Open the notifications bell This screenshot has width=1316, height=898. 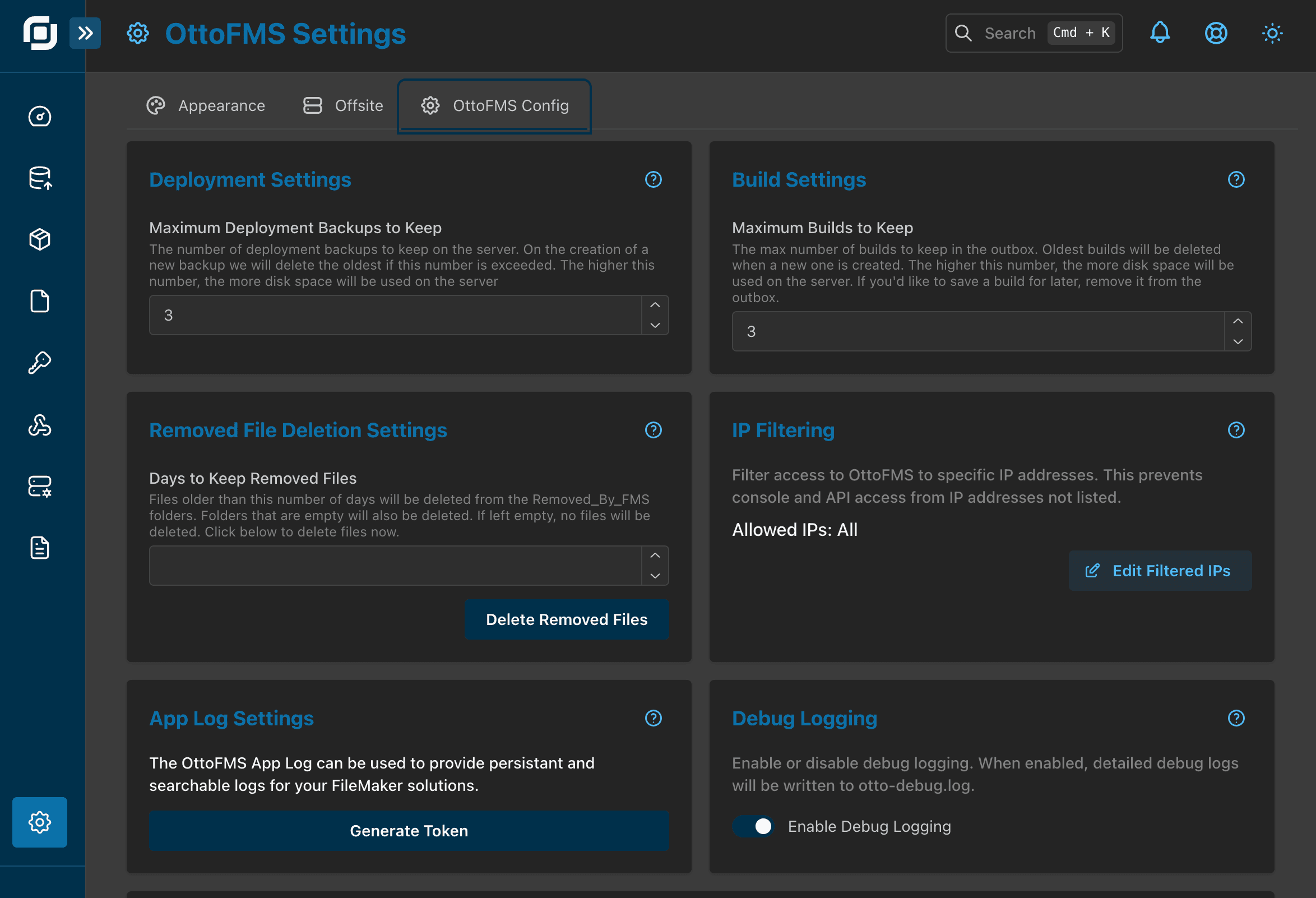(1160, 33)
